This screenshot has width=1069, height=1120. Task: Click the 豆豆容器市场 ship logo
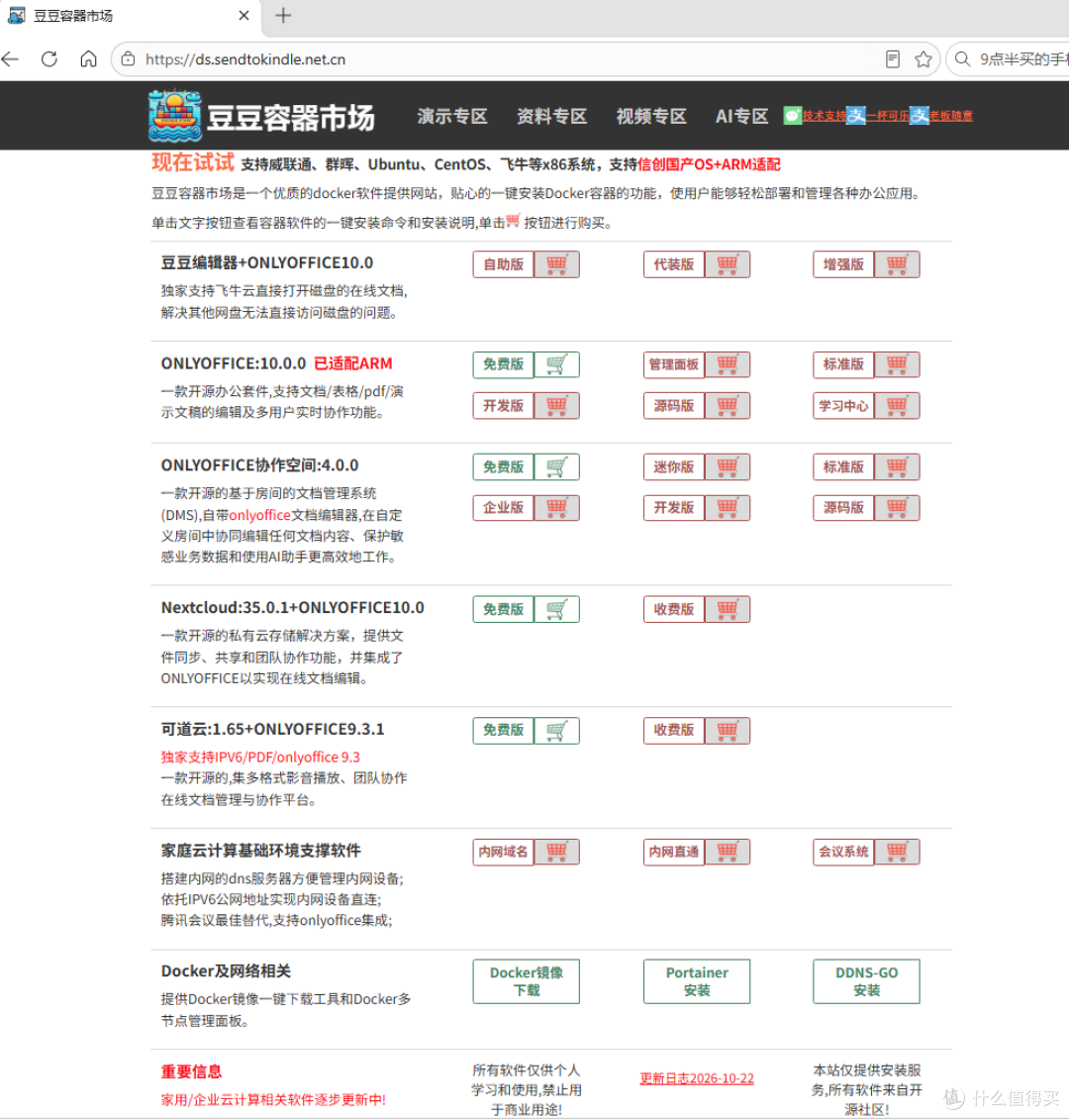(175, 116)
